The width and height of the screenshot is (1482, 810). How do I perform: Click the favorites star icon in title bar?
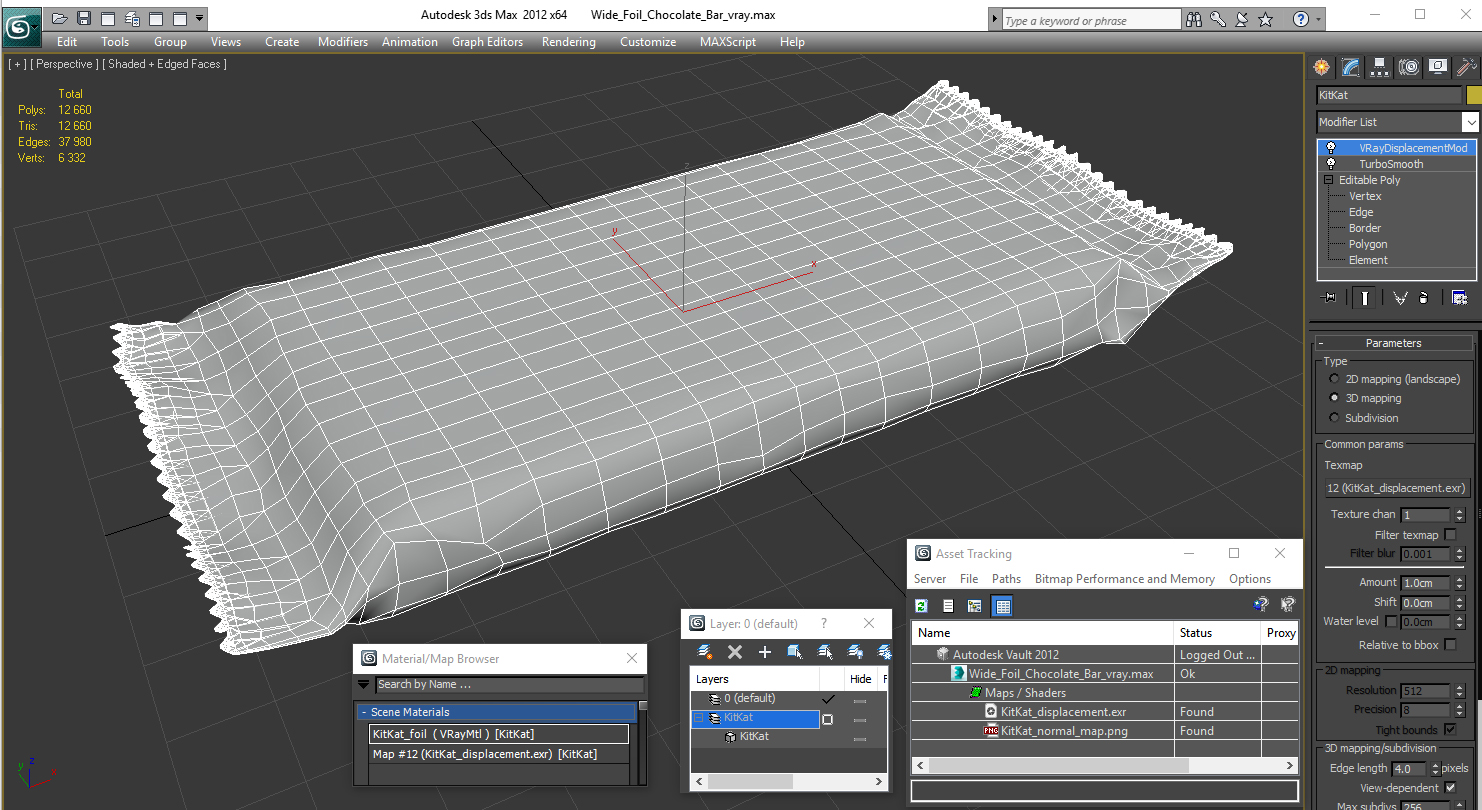[x=1265, y=19]
